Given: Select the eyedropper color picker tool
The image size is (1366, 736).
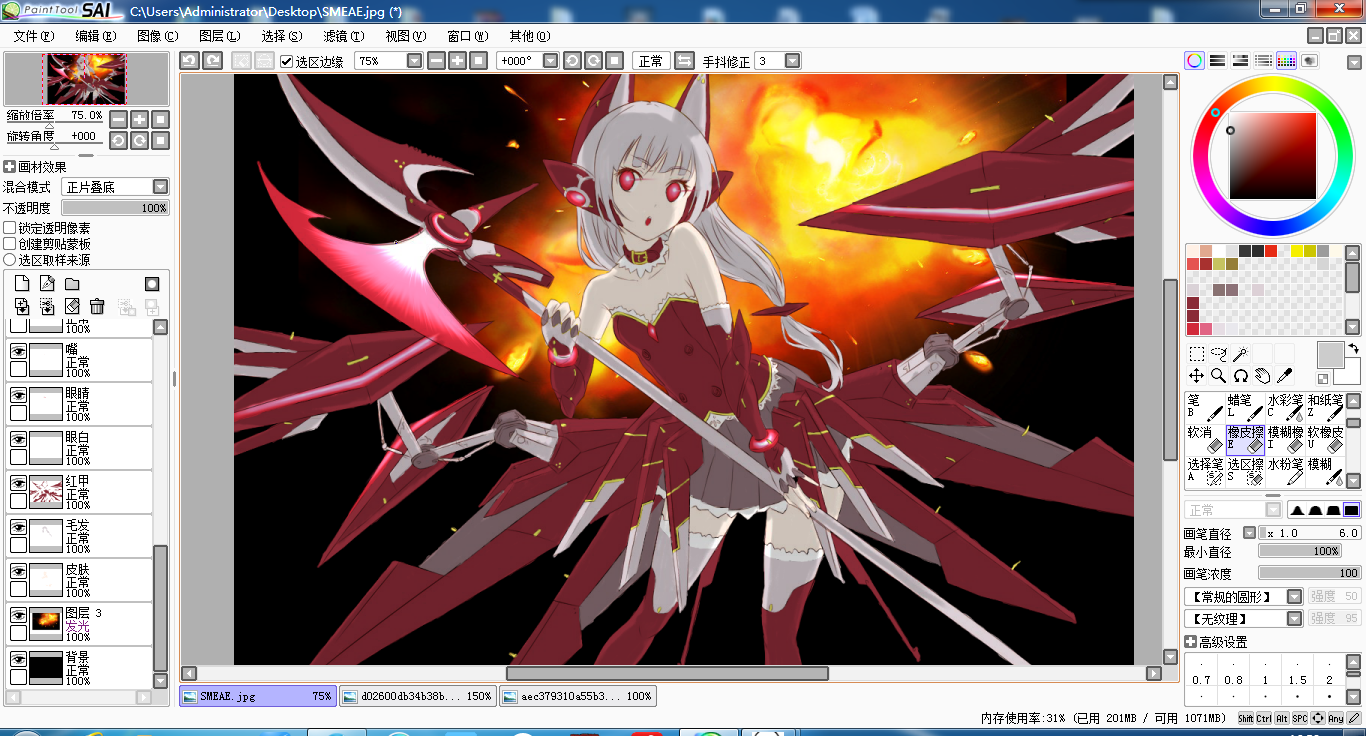Looking at the screenshot, I should click(x=1285, y=376).
